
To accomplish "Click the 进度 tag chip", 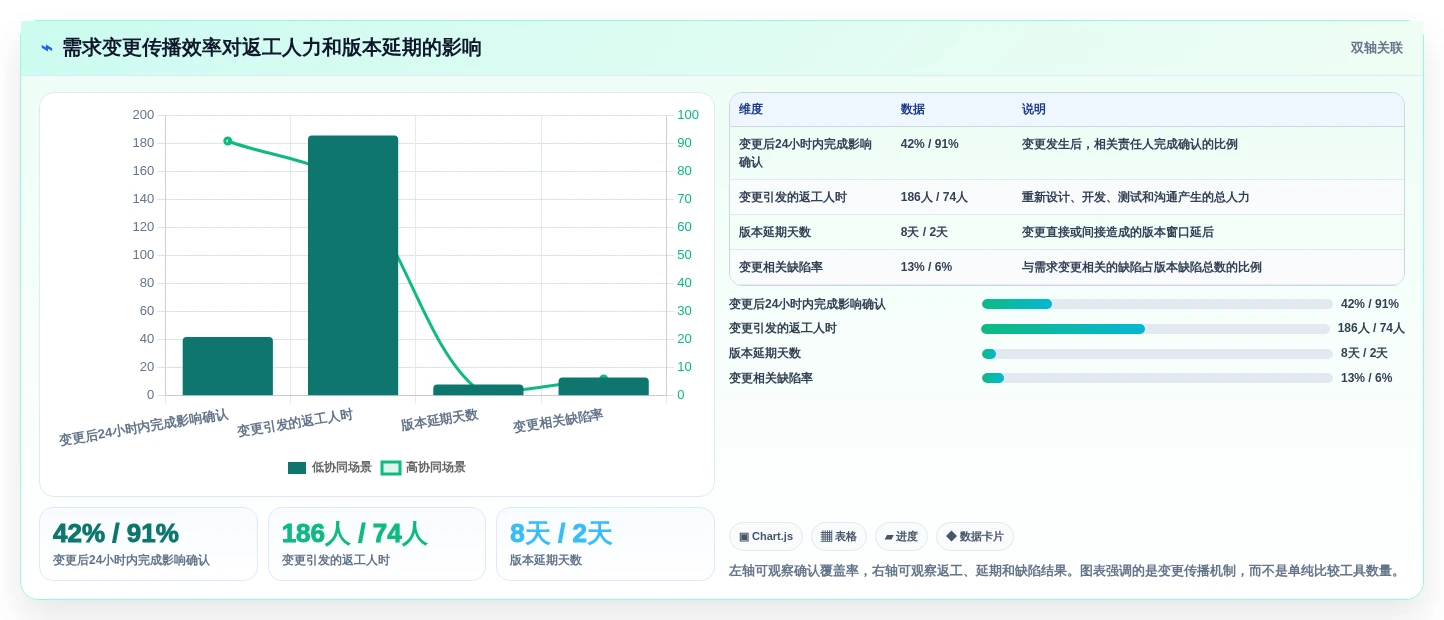I will click(901, 537).
